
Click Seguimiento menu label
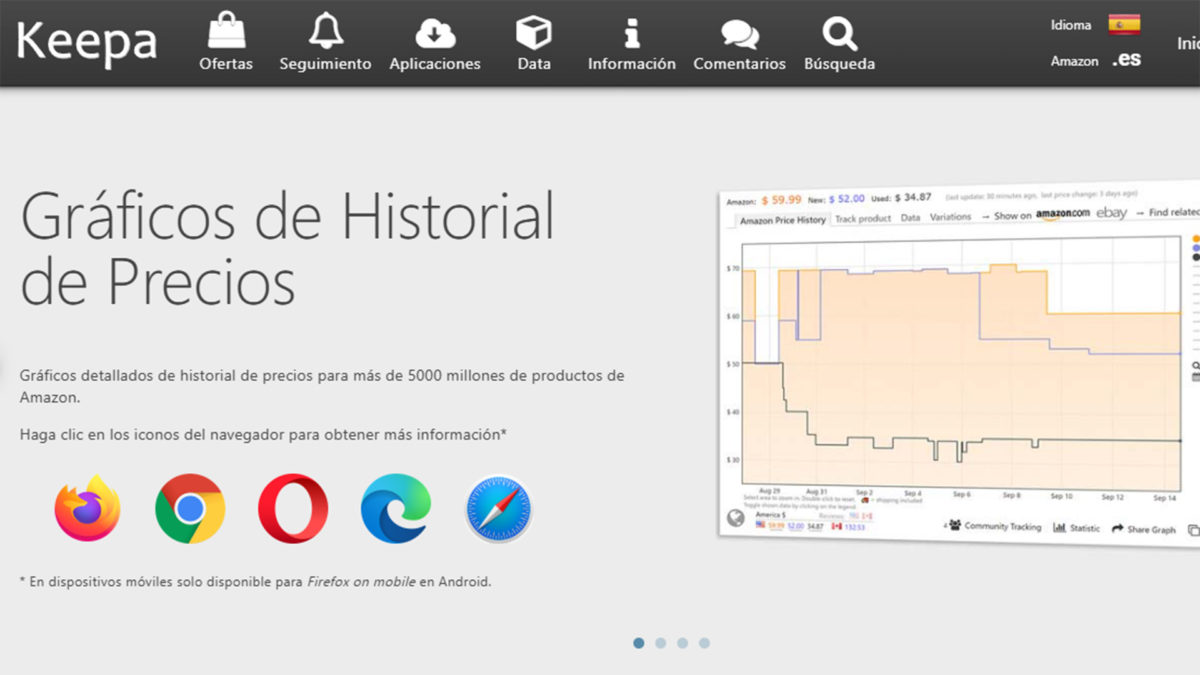[325, 64]
